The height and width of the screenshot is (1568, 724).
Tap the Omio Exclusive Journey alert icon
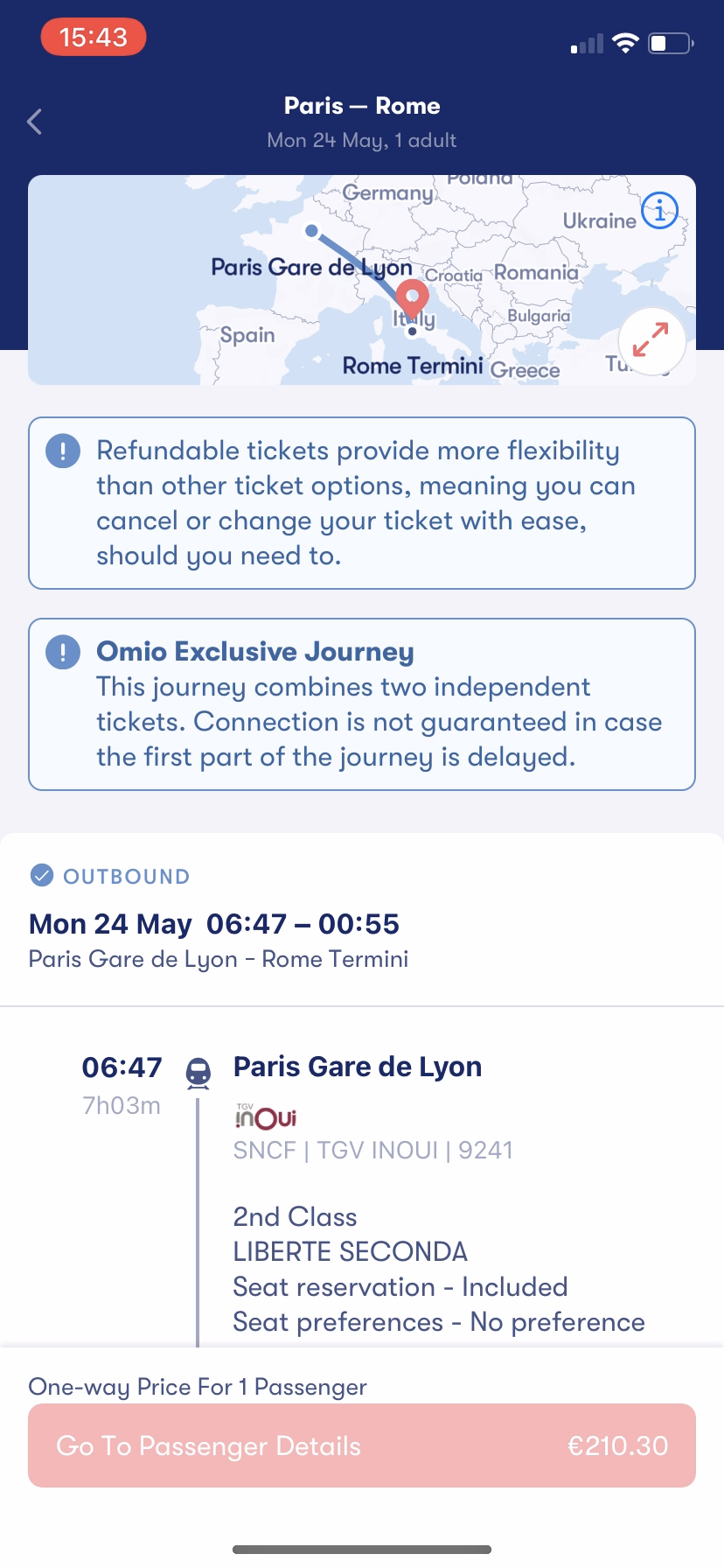point(63,653)
